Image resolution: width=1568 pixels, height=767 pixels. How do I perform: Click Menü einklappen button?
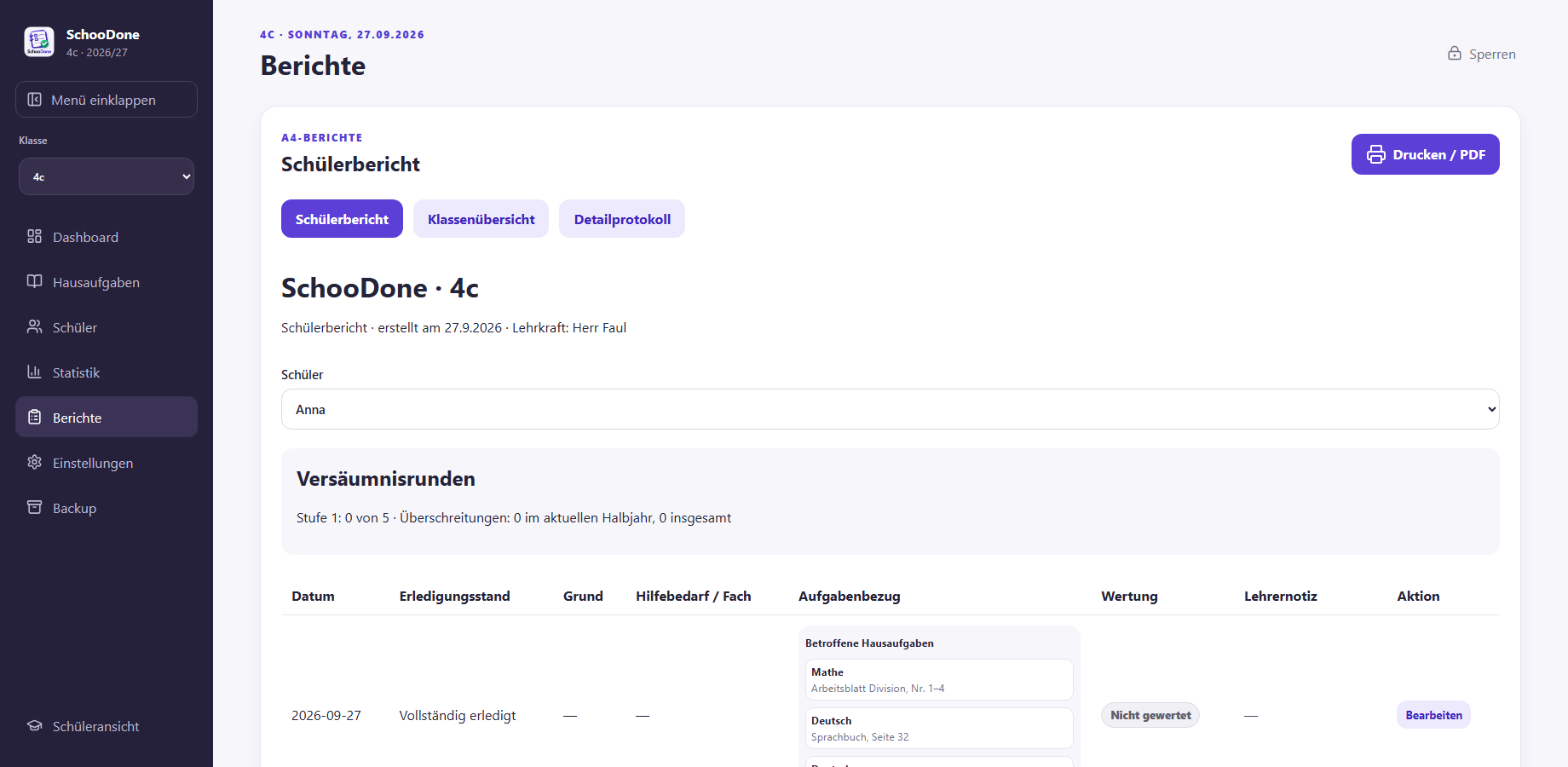[107, 100]
